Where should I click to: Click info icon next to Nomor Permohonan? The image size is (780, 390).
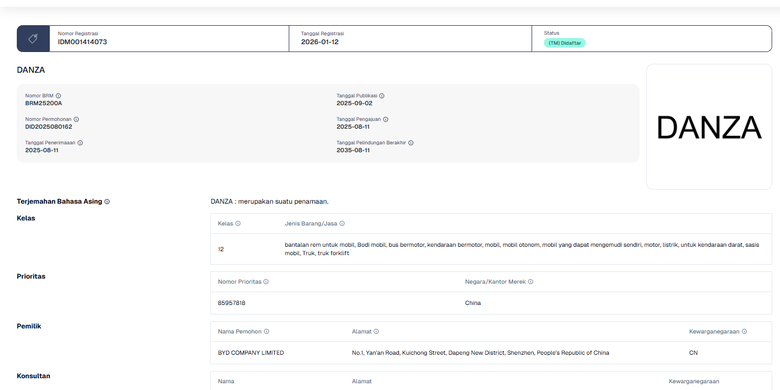[x=76, y=119]
